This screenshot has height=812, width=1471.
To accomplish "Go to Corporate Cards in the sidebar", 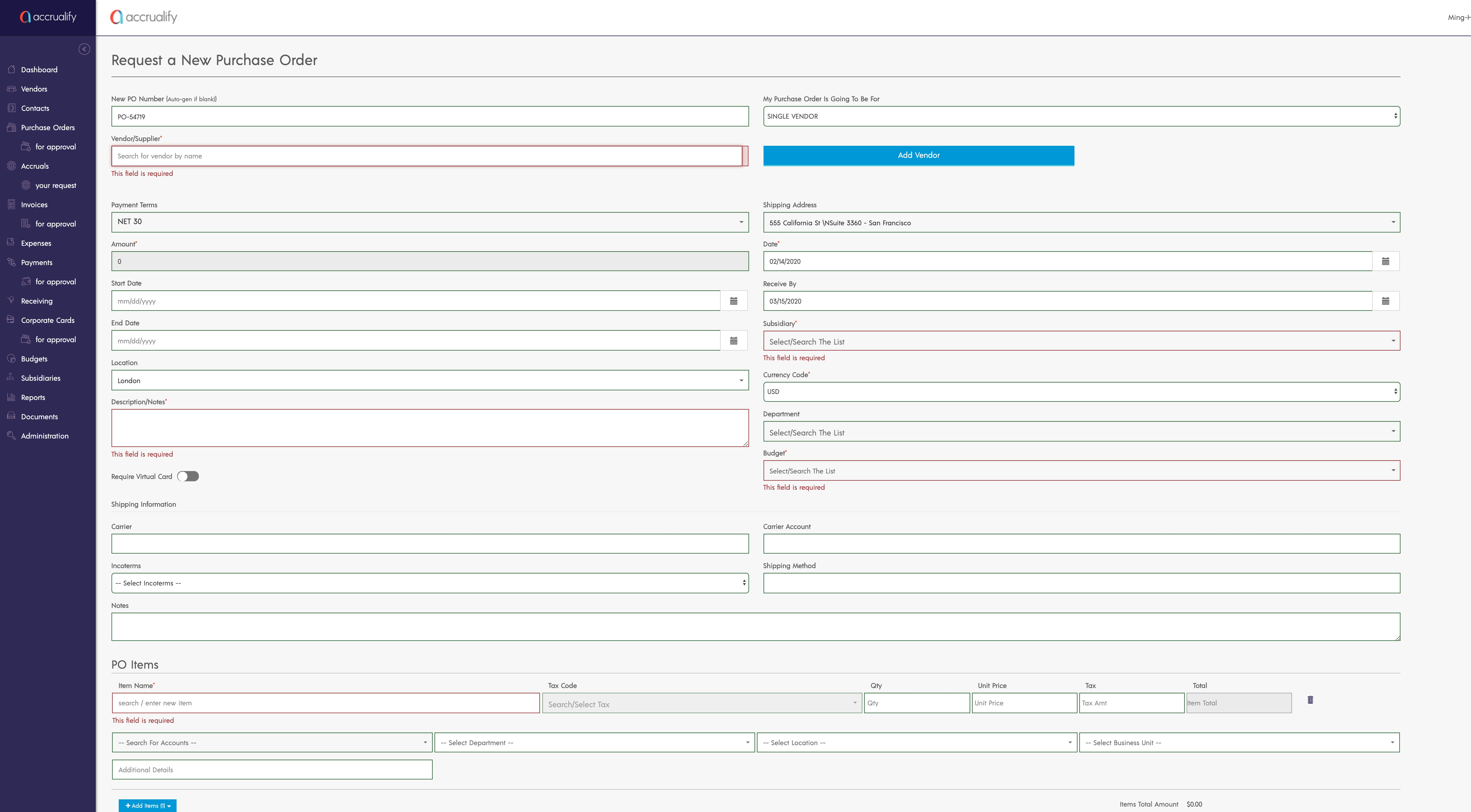I will [x=47, y=320].
